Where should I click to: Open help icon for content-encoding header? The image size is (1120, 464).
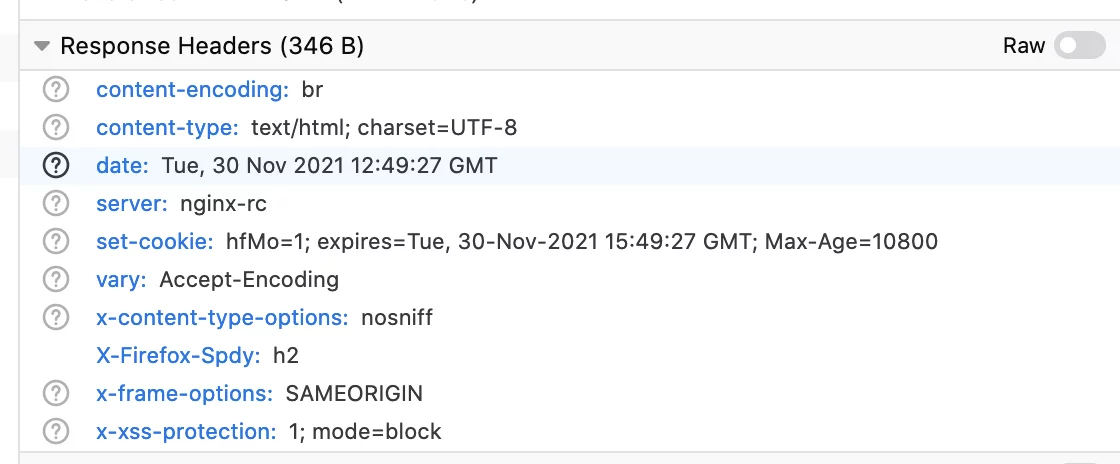click(56, 90)
